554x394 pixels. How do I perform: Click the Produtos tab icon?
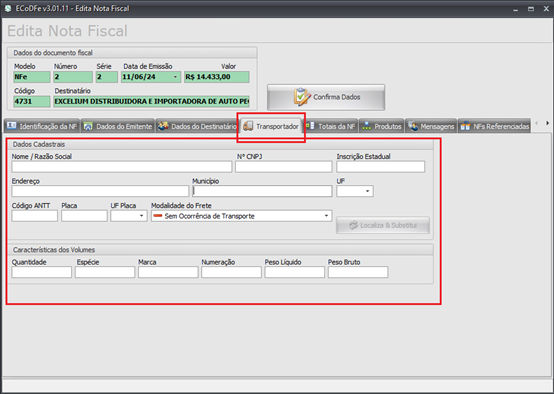[x=367, y=126]
